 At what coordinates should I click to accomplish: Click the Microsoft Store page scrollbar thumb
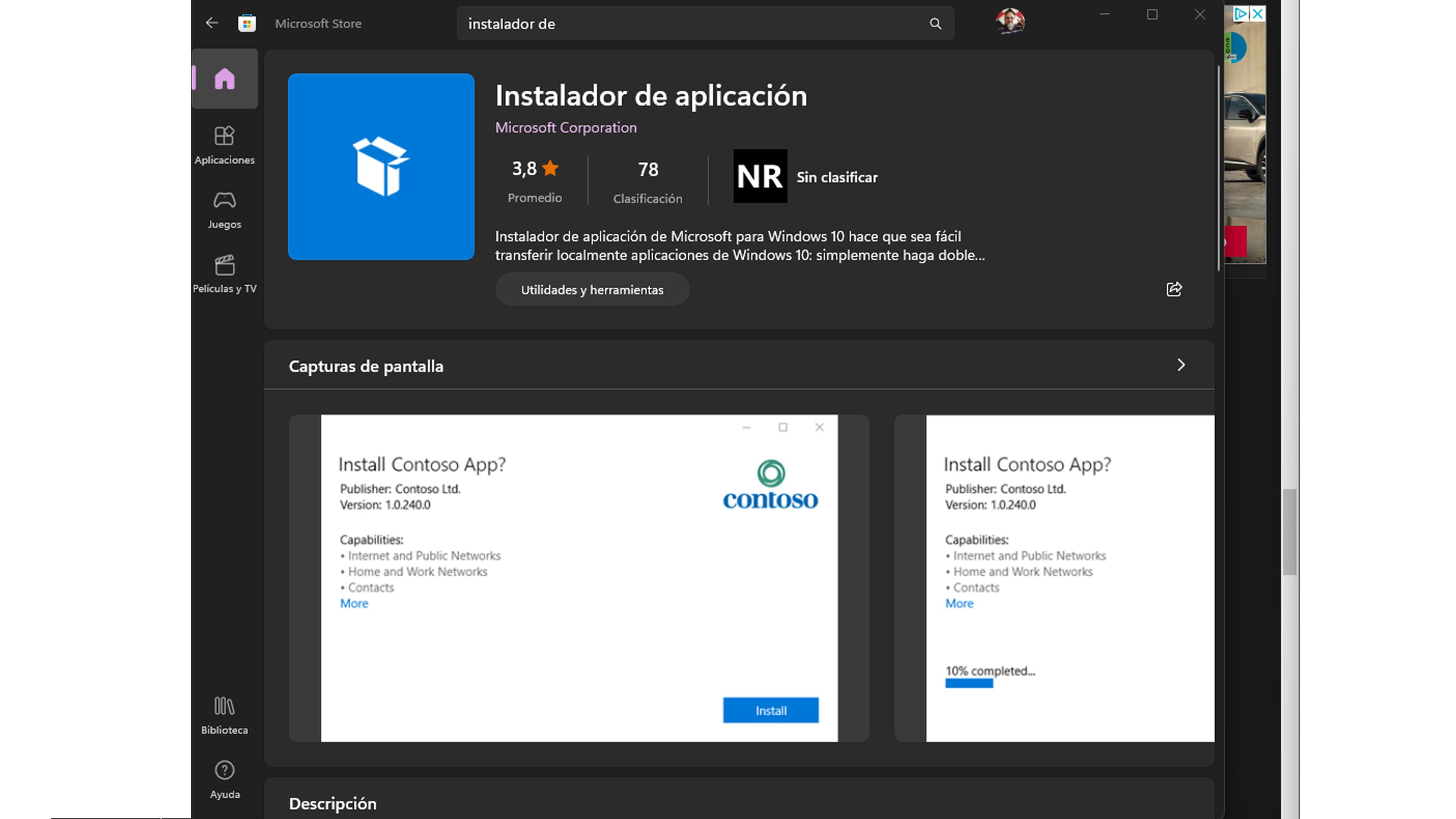pos(1218,168)
